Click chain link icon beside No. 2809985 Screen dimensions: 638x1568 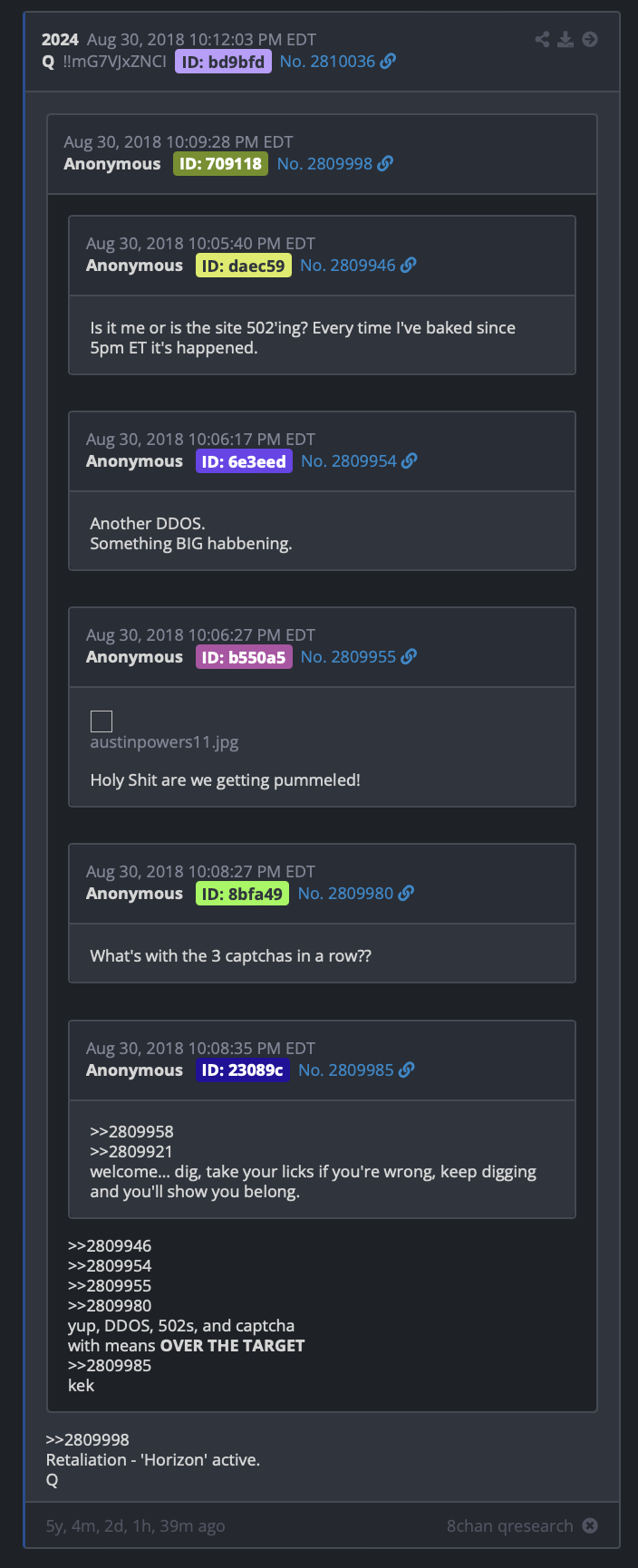point(407,1070)
